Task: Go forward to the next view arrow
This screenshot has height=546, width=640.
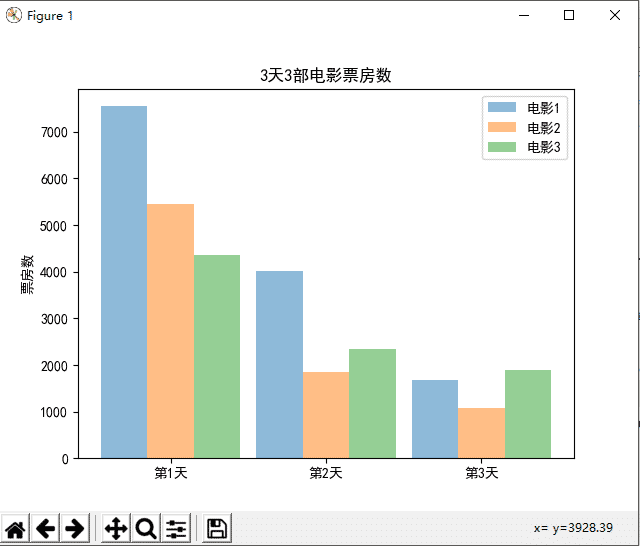Action: click(x=75, y=528)
